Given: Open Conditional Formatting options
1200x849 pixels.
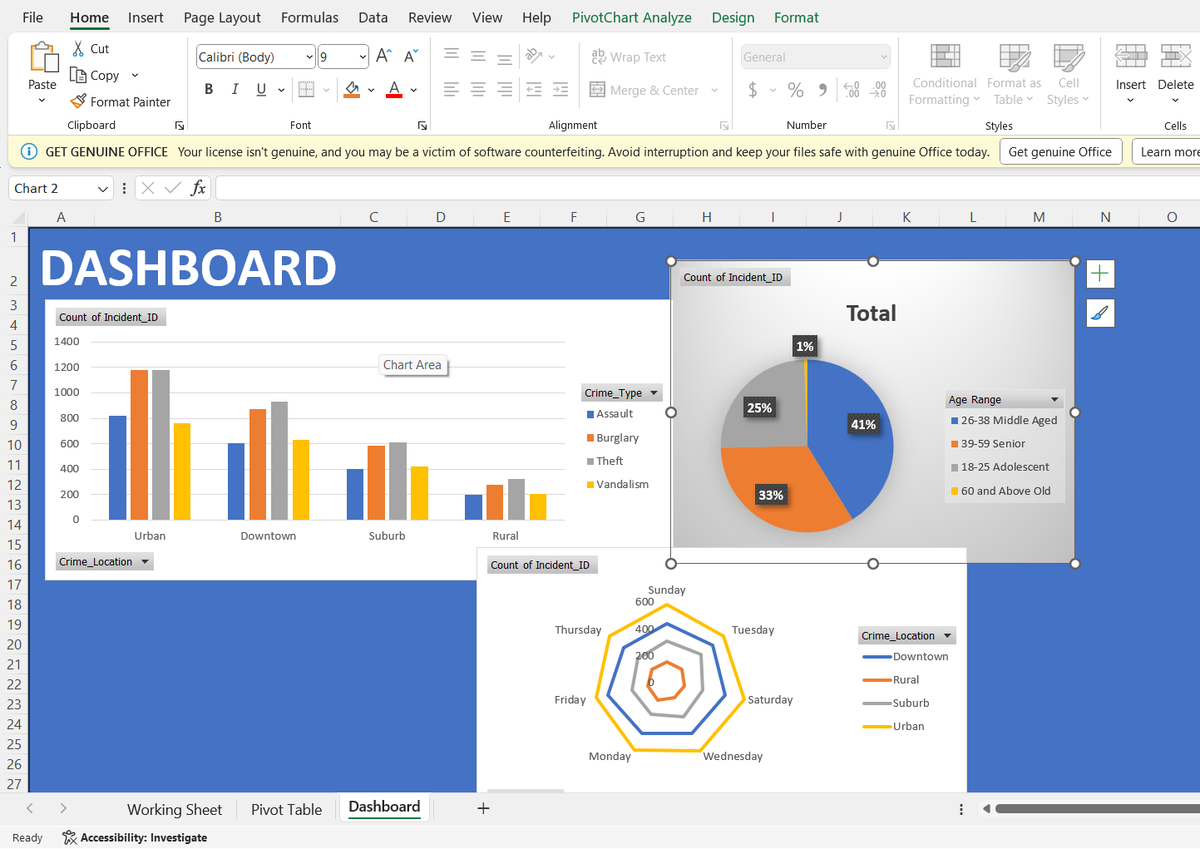Looking at the screenshot, I should pos(943,75).
